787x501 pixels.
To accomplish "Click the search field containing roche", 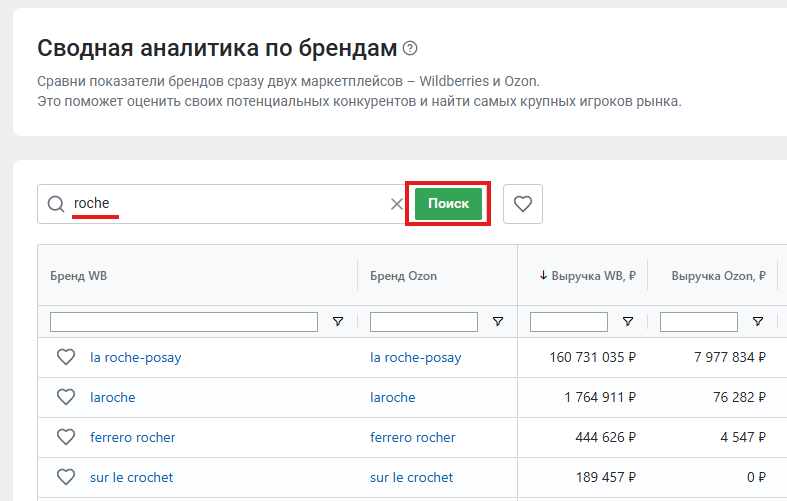I will [x=221, y=204].
